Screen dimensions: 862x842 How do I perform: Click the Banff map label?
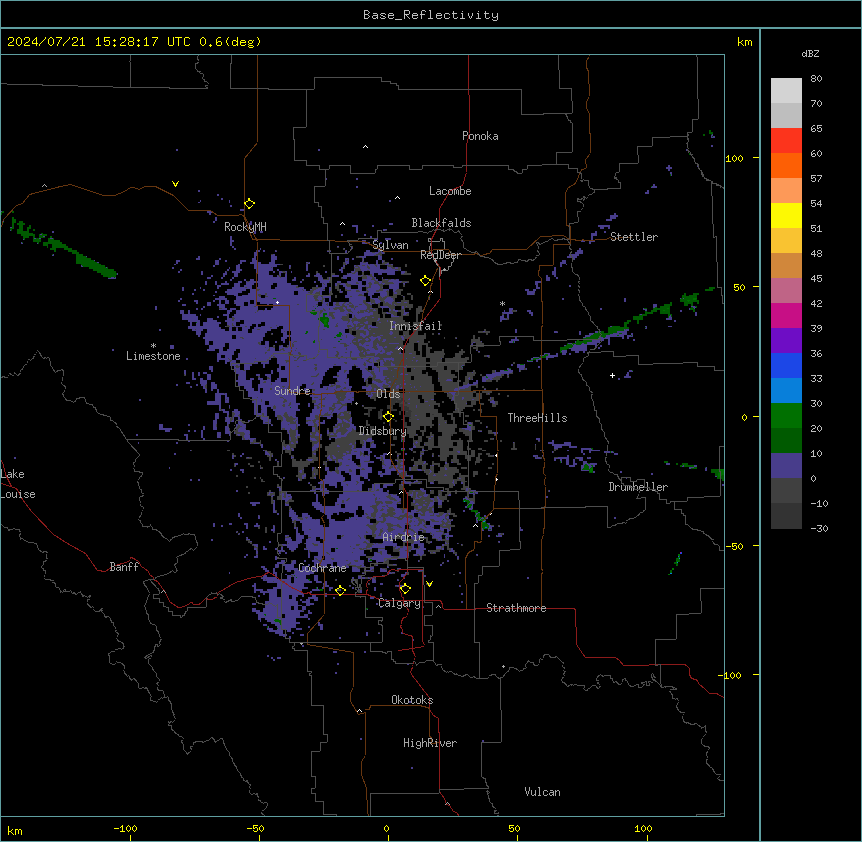click(124, 567)
